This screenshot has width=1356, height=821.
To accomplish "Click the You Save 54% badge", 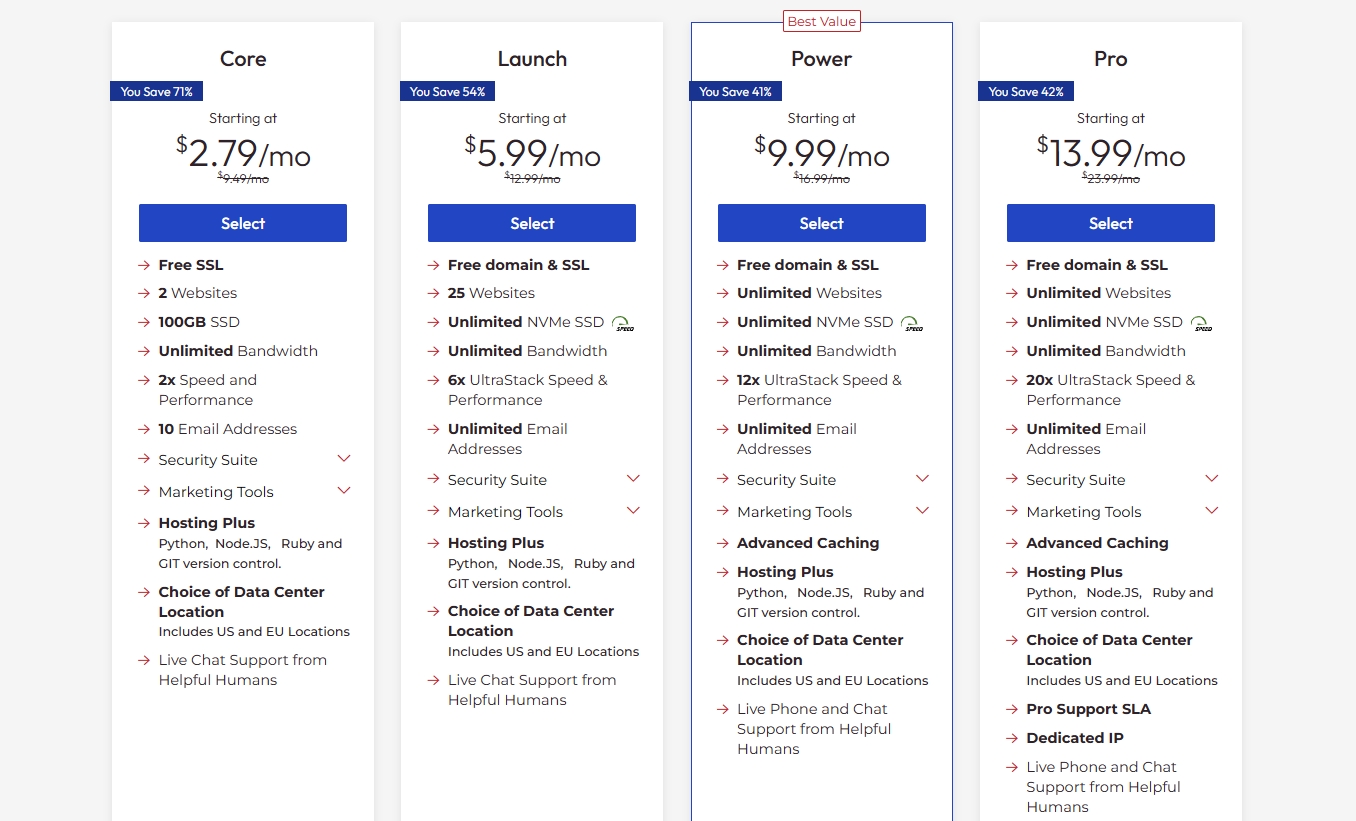I will [447, 91].
